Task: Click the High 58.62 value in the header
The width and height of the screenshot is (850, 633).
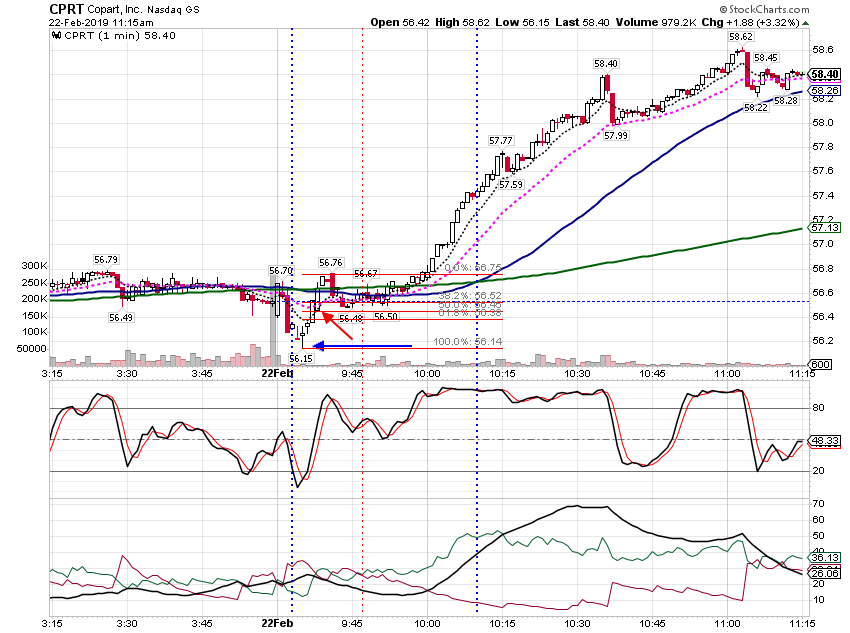Action: pos(462,22)
